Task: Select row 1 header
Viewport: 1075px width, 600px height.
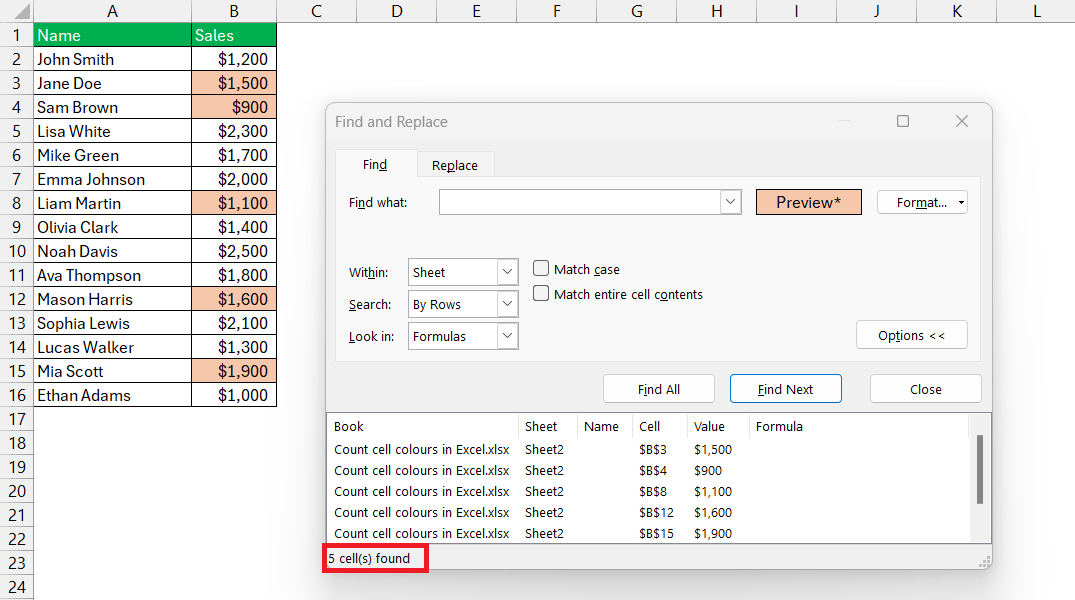Action: tap(16, 35)
